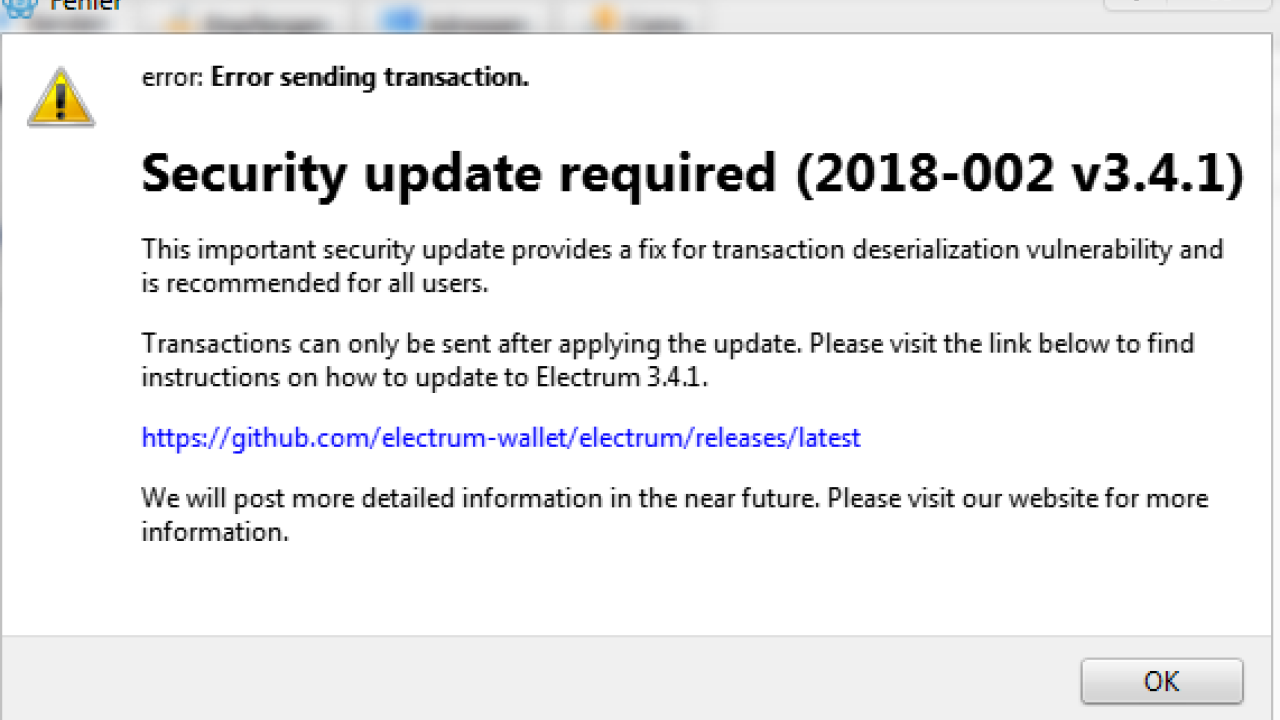The height and width of the screenshot is (720, 1280).
Task: Click the Electrum icon in title bar
Action: [x=18, y=6]
